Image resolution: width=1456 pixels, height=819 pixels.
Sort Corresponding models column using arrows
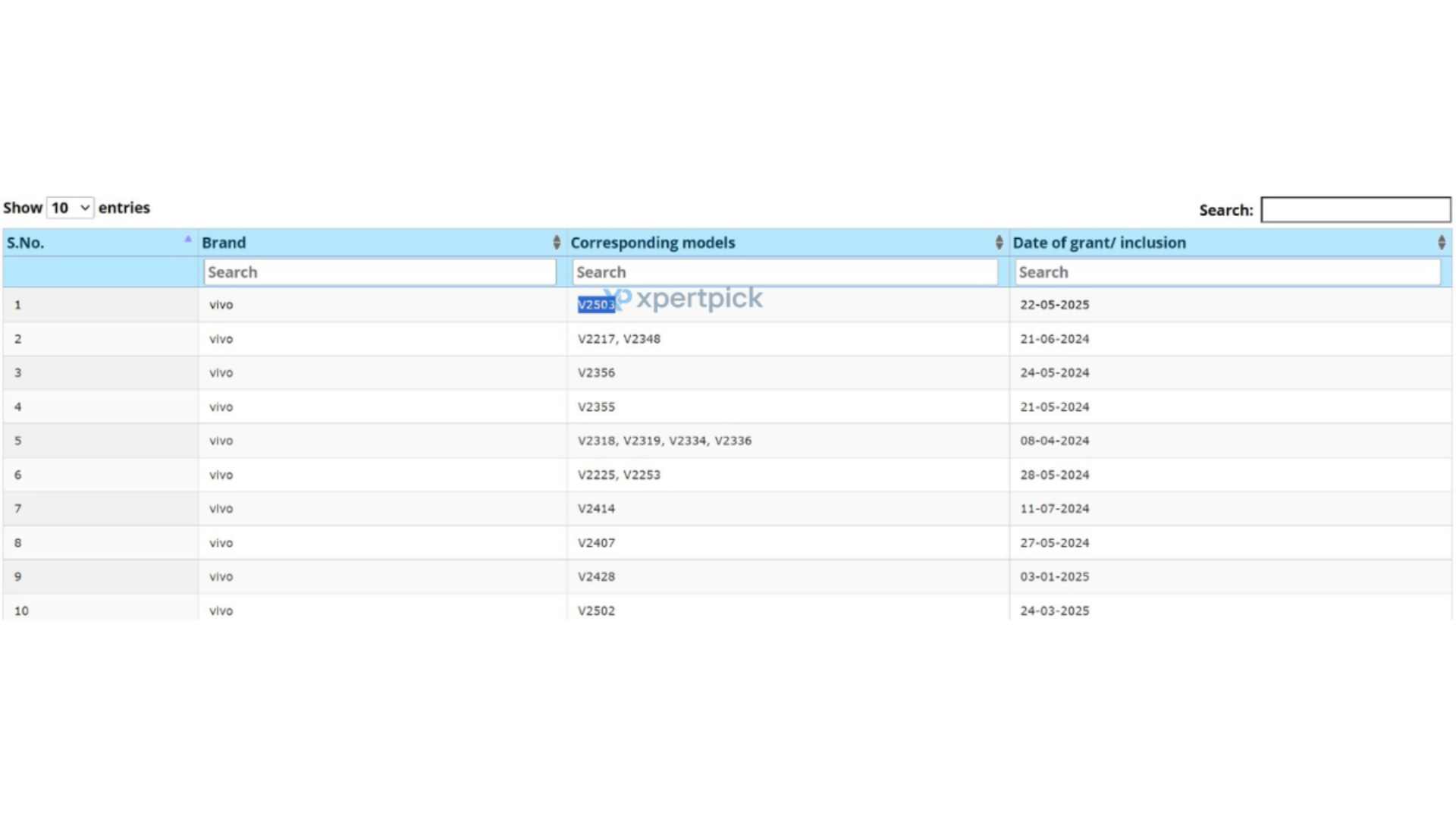pos(999,243)
